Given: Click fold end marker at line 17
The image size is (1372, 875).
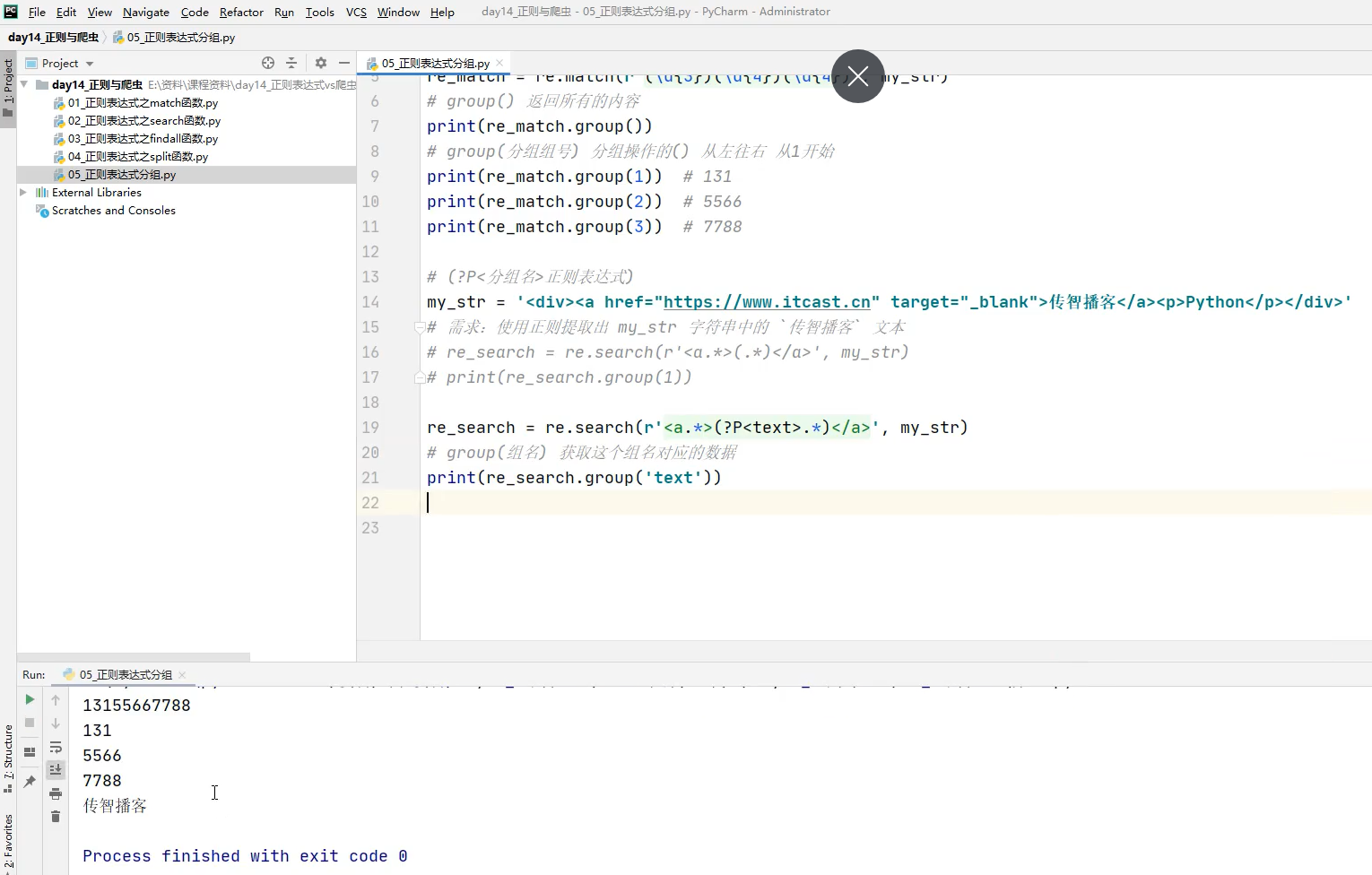Looking at the screenshot, I should [x=420, y=377].
